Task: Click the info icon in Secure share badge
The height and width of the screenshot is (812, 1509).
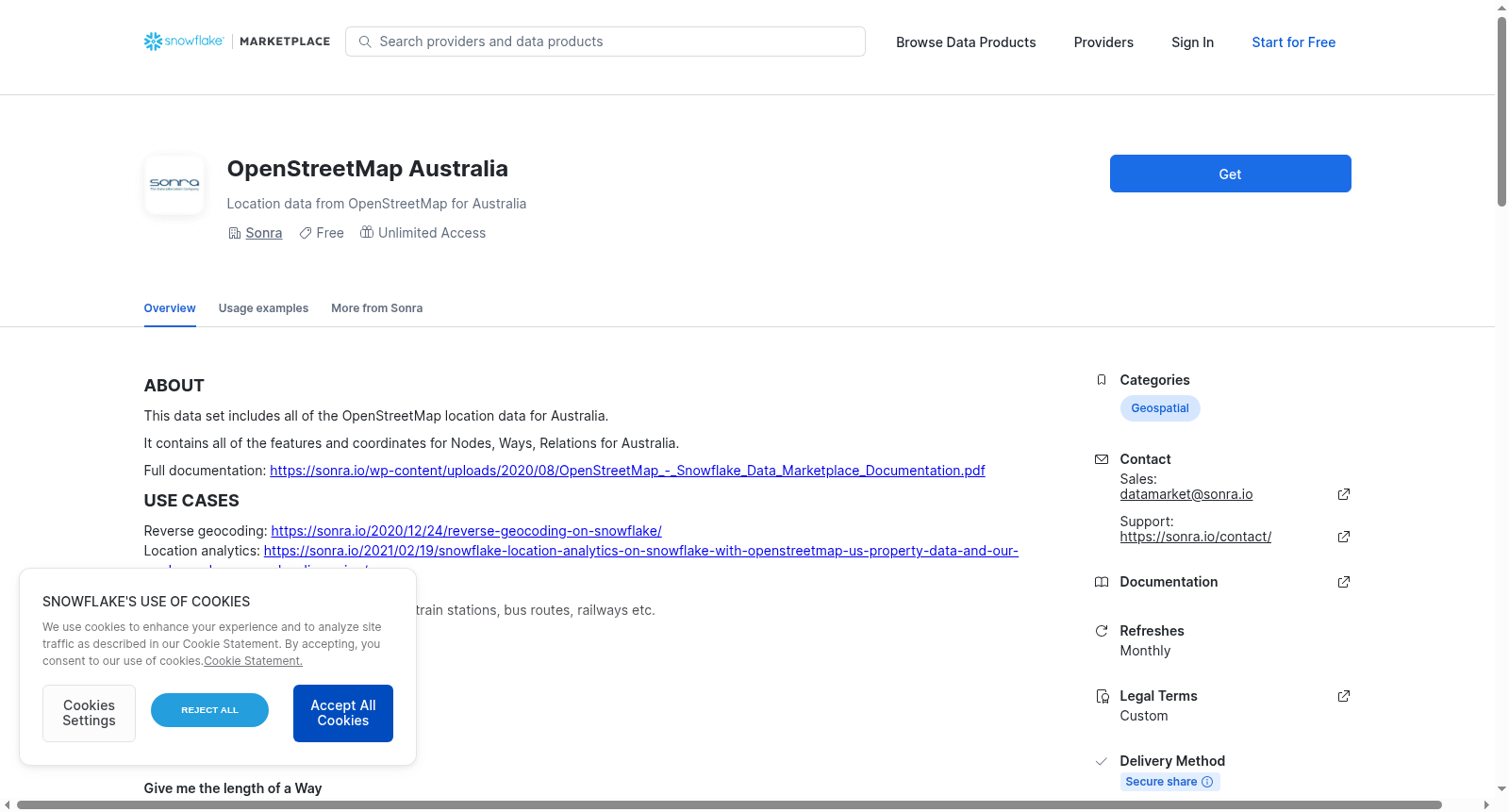Action: [1207, 782]
